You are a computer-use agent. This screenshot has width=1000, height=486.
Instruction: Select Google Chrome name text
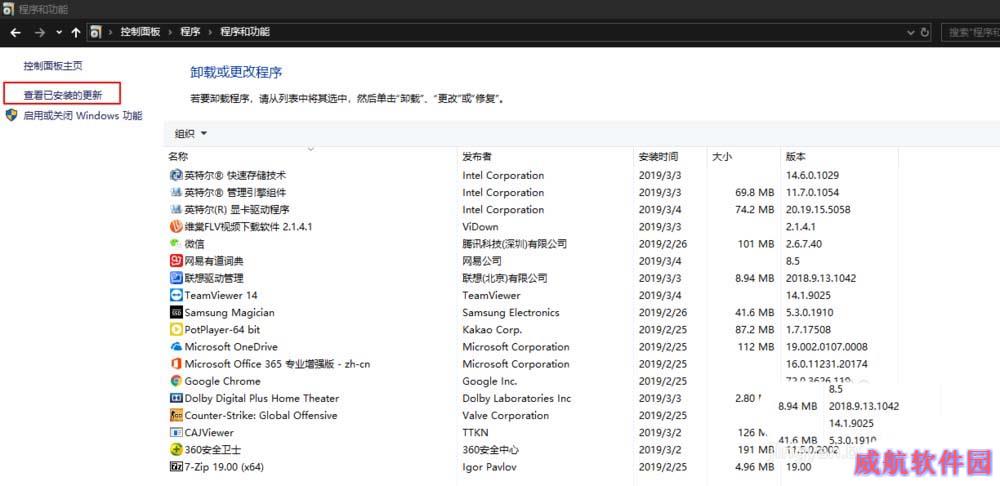pos(223,381)
